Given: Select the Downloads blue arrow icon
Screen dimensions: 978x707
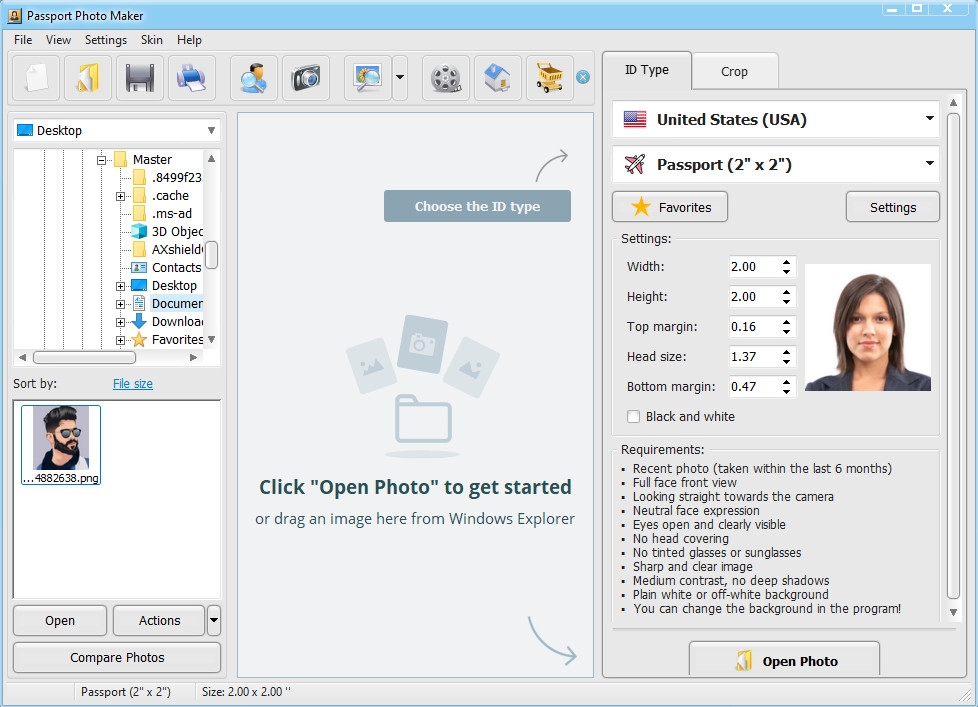Looking at the screenshot, I should point(139,322).
